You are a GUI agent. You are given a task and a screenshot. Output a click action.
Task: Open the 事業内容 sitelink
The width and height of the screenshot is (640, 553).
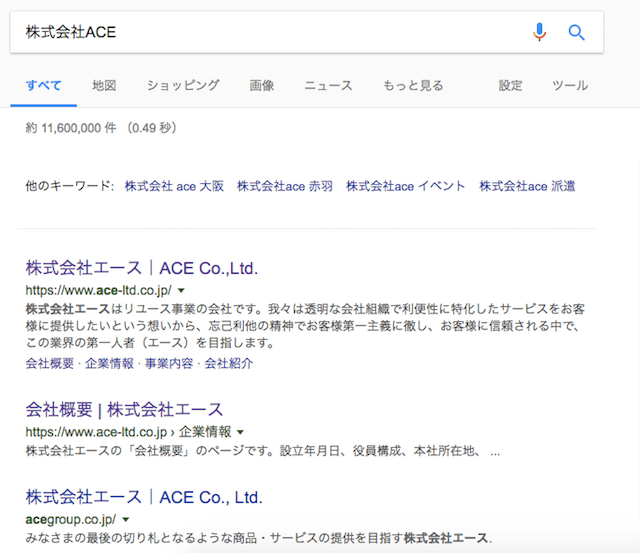169,363
